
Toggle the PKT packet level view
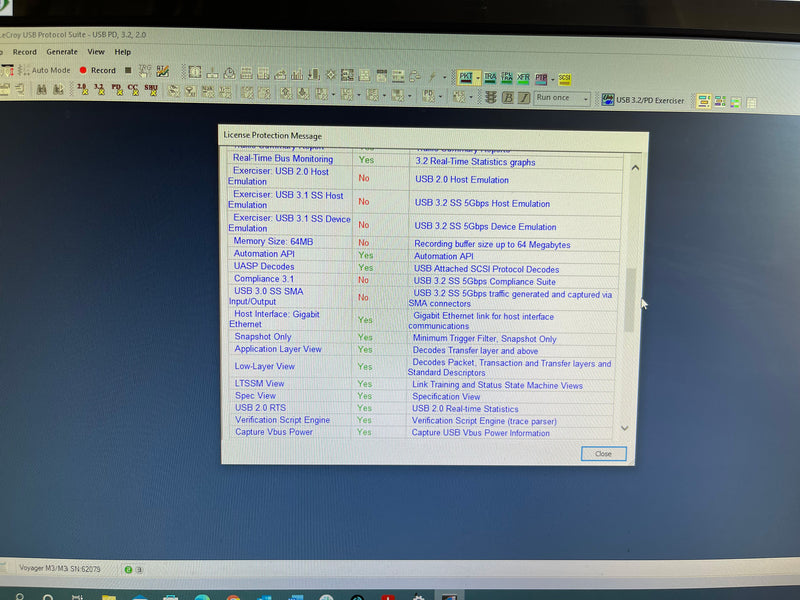tap(465, 77)
